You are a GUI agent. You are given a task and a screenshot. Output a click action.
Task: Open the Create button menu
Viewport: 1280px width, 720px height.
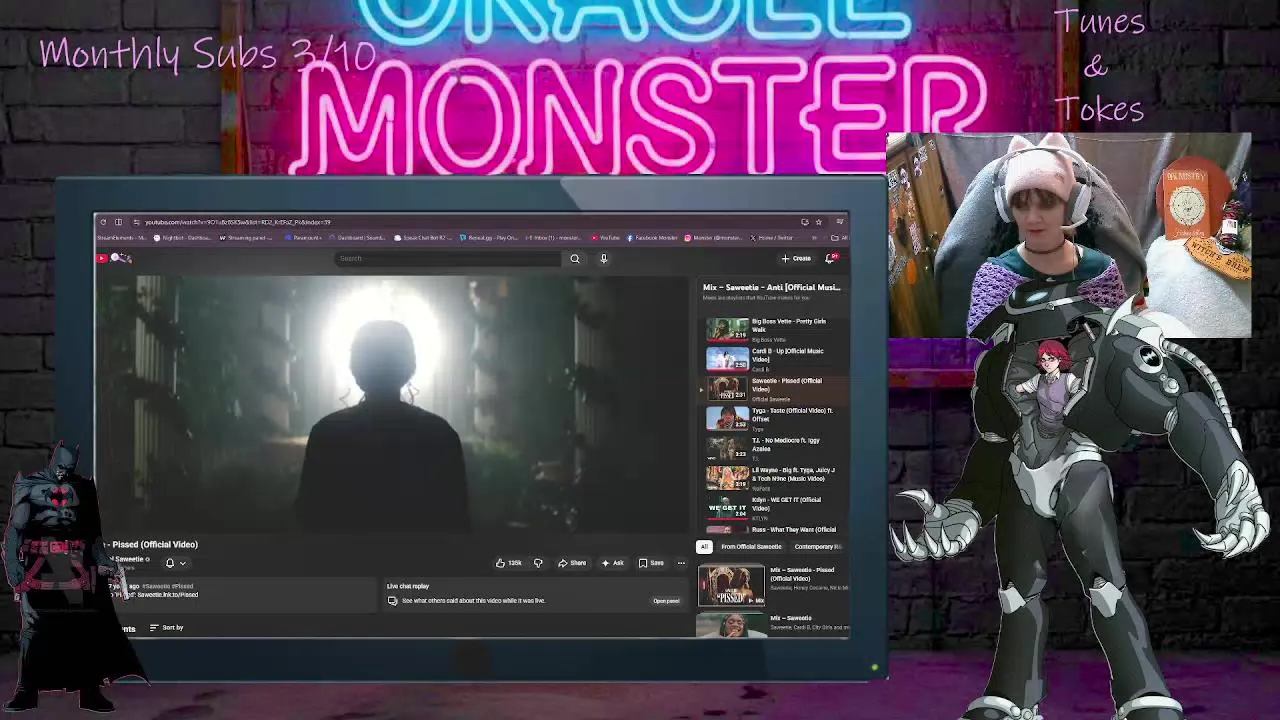796,258
